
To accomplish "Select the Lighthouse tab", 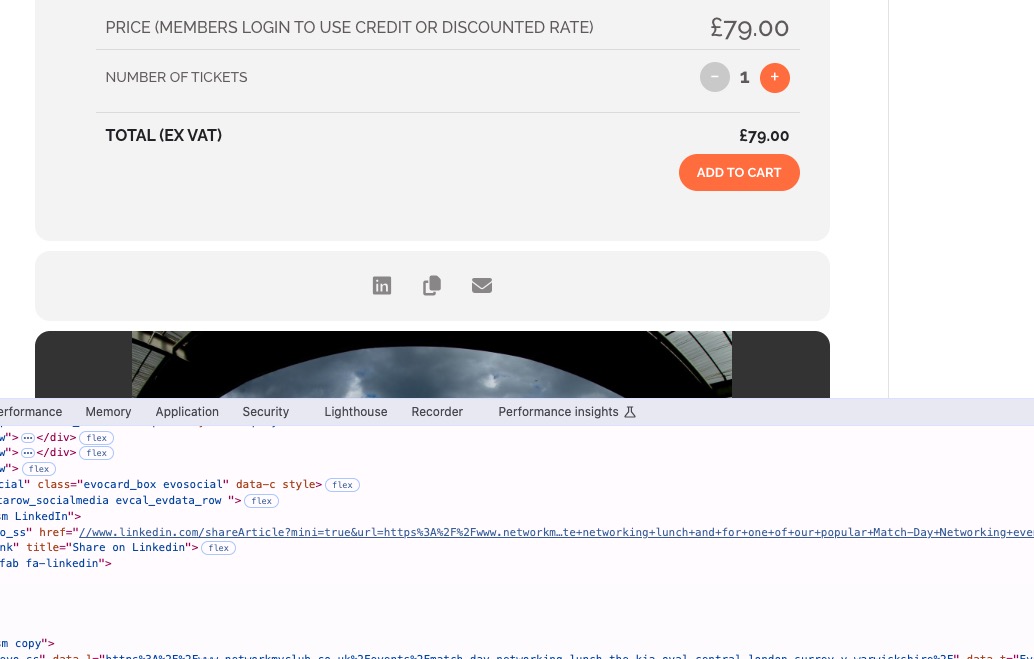I will (355, 412).
